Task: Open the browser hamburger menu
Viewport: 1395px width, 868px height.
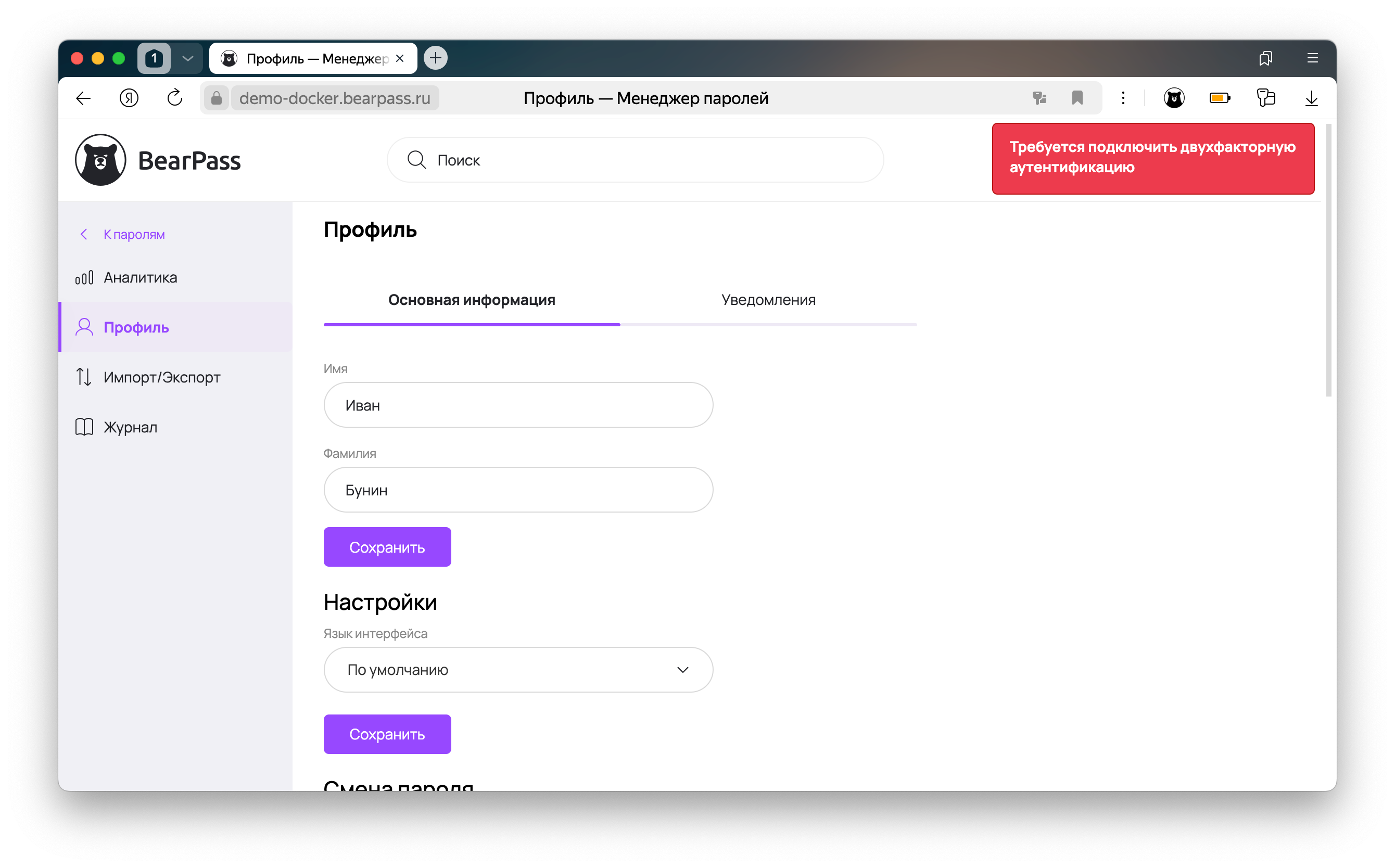Action: pyautogui.click(x=1312, y=59)
